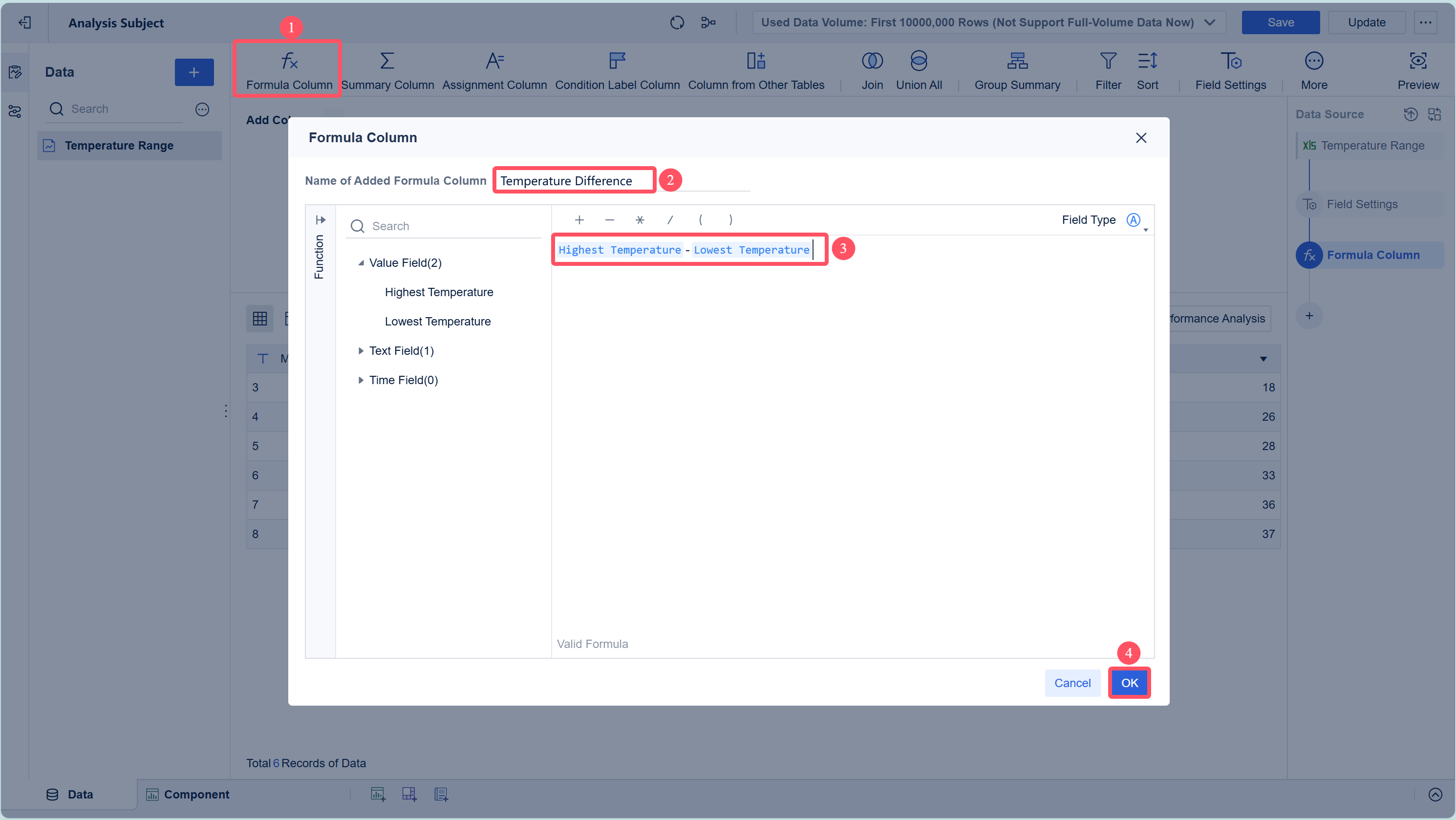Image resolution: width=1456 pixels, height=820 pixels.
Task: Add a step with plus in flow panel
Action: click(1309, 317)
